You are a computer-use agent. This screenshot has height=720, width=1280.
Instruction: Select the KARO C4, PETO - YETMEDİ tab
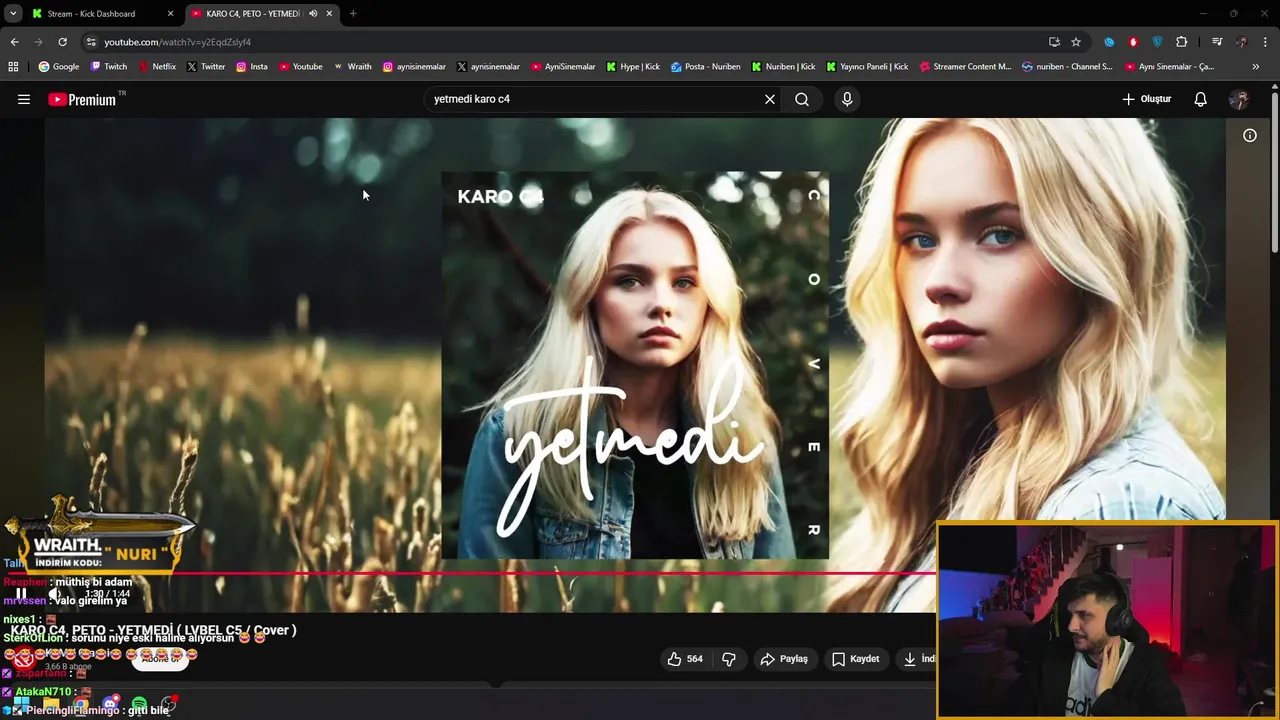coord(252,14)
